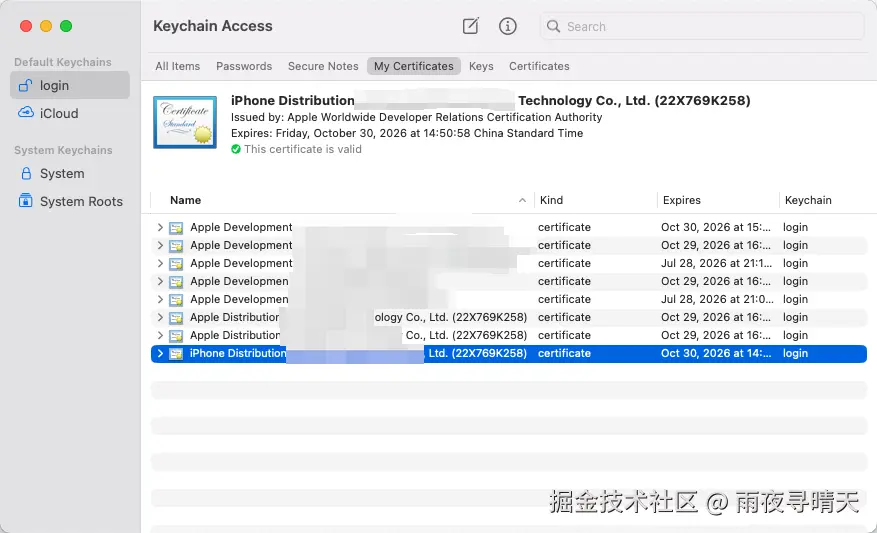Viewport: 877px width, 533px height.
Task: Click the search magnifier icon
Action: (553, 26)
